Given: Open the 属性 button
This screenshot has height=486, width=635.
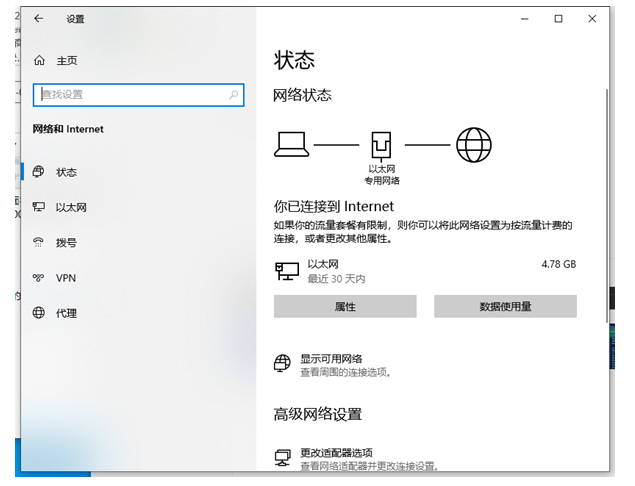Looking at the screenshot, I should (x=345, y=307).
